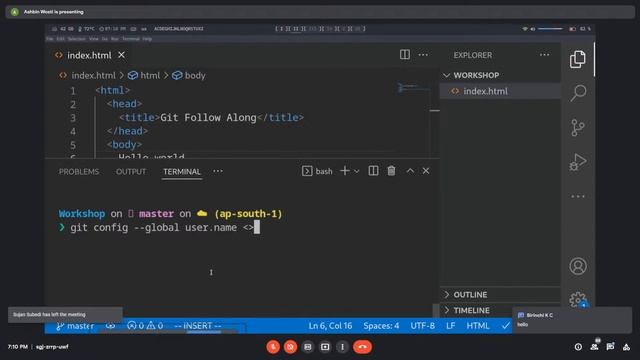Image resolution: width=640 pixels, height=360 pixels.
Task: Open more options in meeting controls
Action: [x=342, y=347]
